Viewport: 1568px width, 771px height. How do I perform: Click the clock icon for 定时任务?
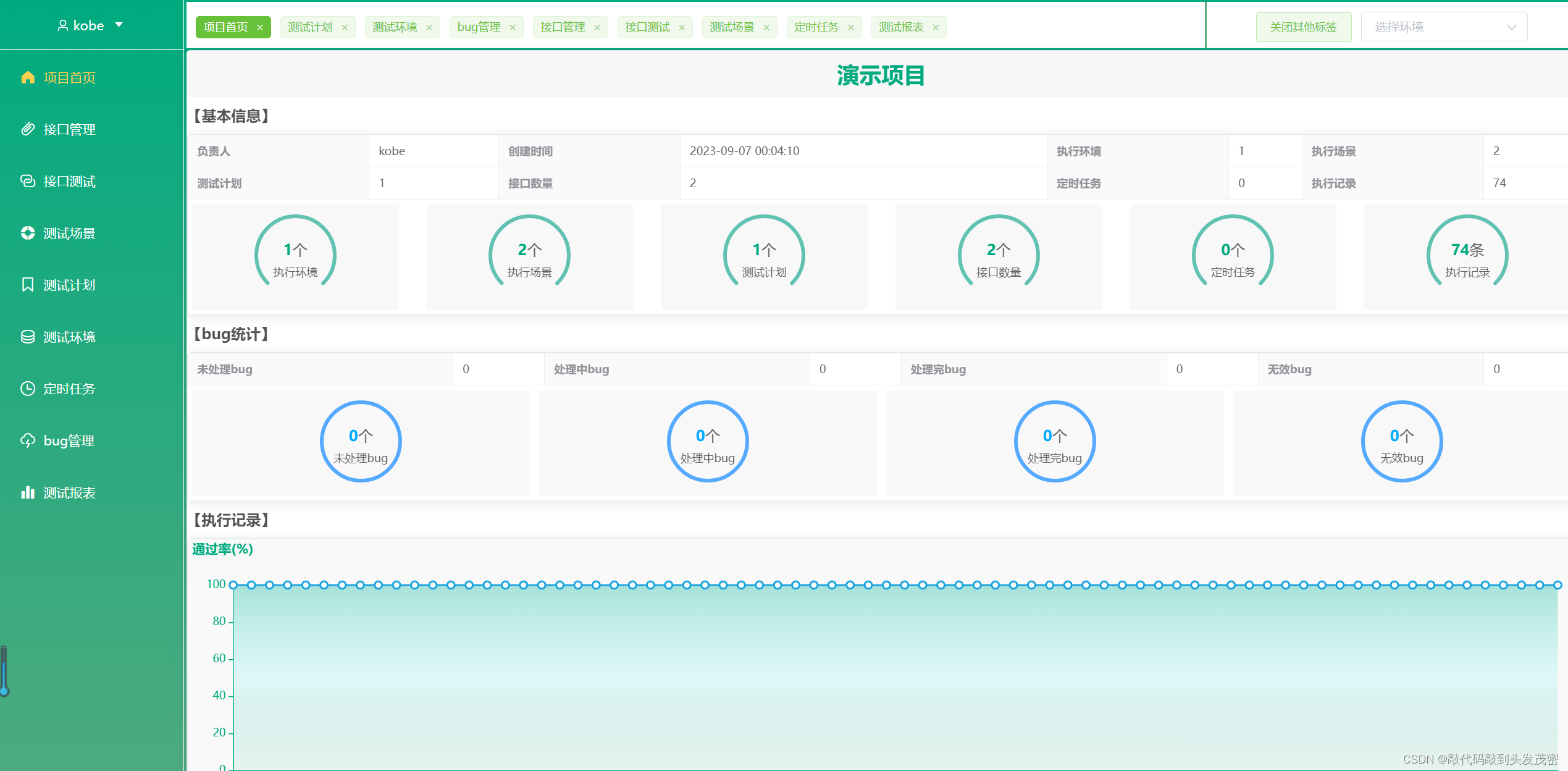(x=28, y=389)
